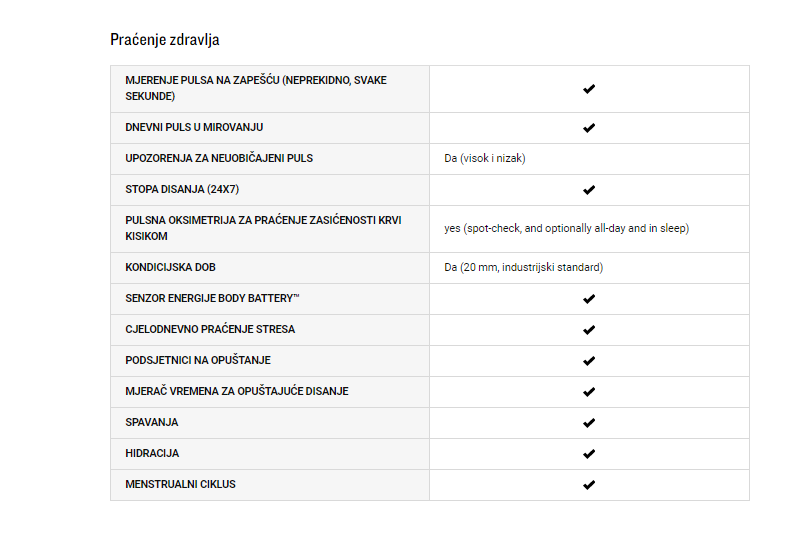This screenshot has width=786, height=533.
Task: Click checkmark for Mjerač vremena za opuštajuće disanje
Action: 589,392
